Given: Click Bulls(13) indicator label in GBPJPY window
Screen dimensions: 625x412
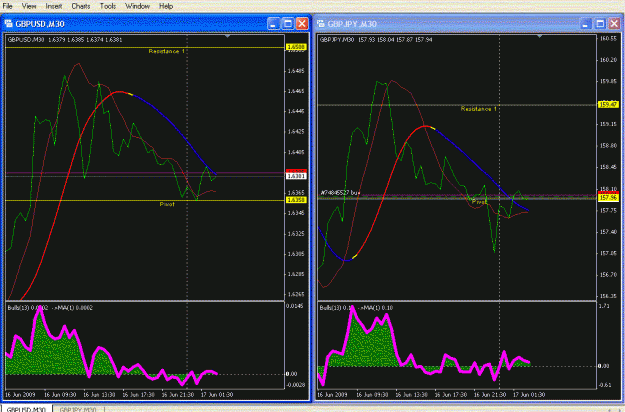Looking at the screenshot, I should (x=356, y=308).
